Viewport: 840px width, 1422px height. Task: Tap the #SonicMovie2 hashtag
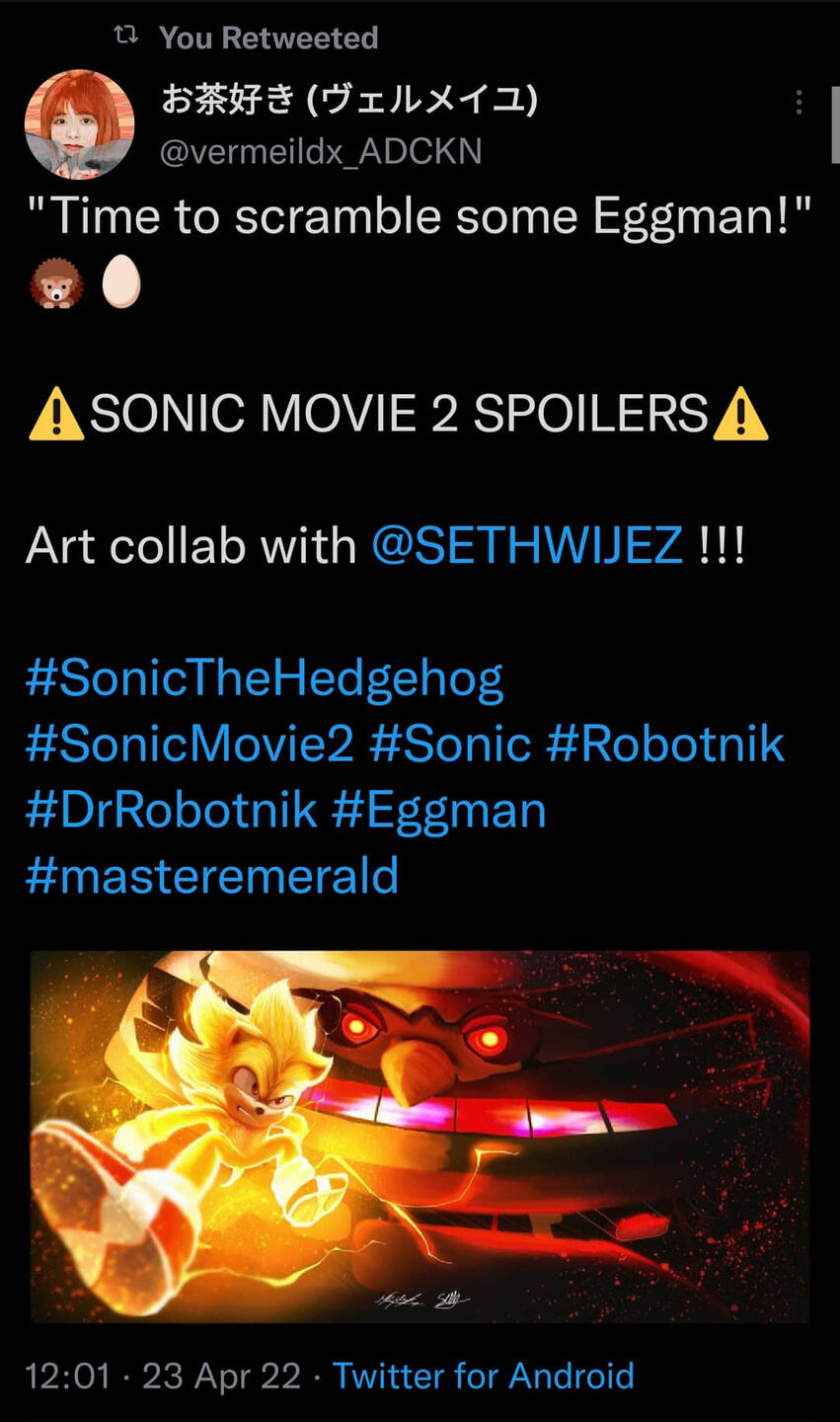[190, 744]
